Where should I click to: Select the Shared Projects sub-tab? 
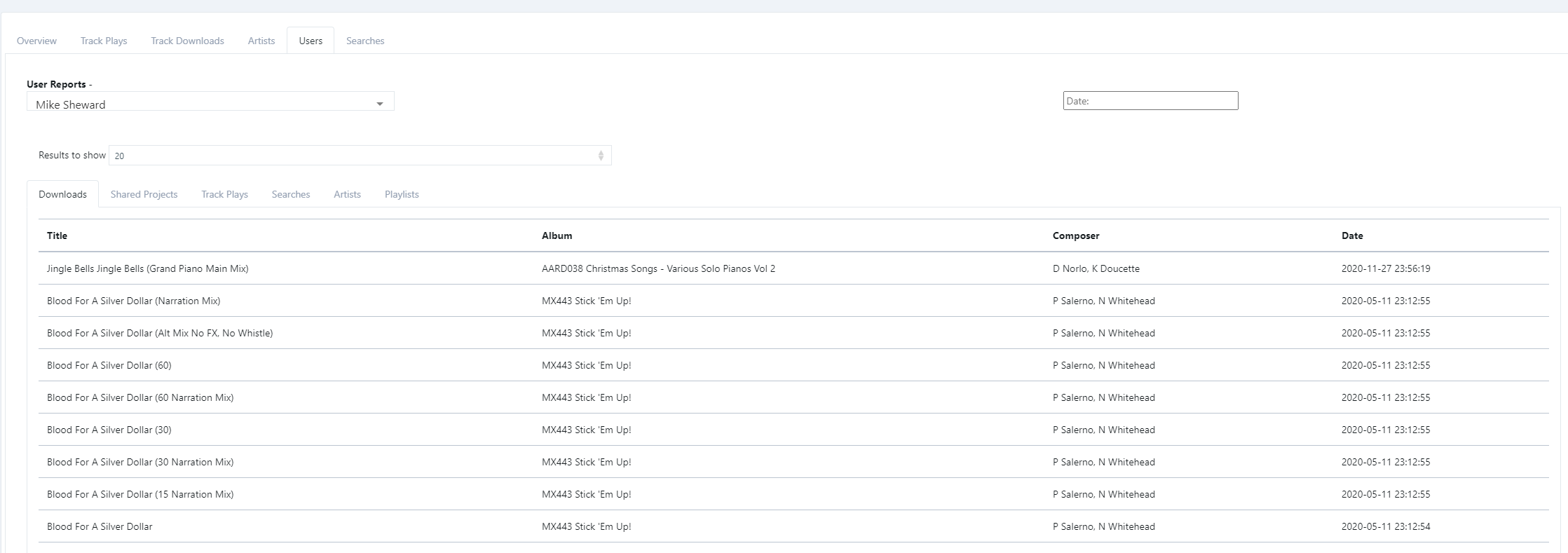[144, 194]
